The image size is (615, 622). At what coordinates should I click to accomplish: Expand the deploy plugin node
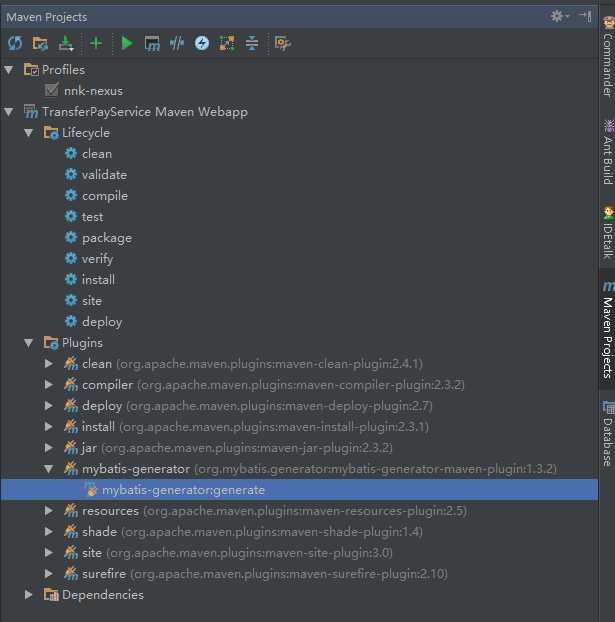tap(48, 406)
